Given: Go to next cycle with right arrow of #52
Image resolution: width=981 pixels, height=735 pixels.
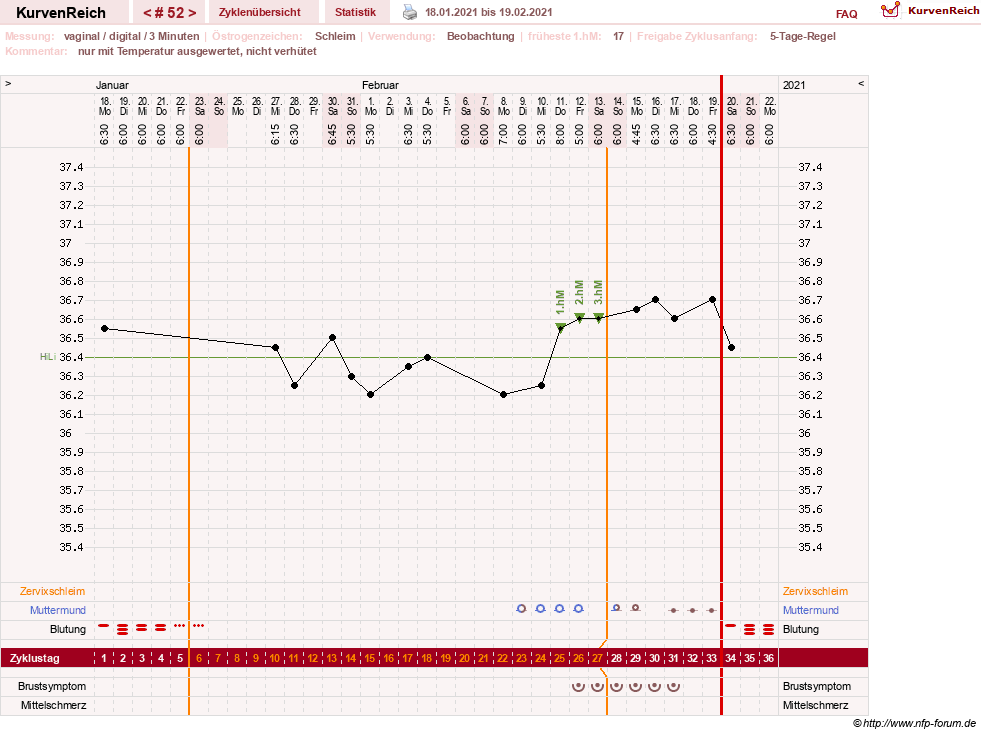Looking at the screenshot, I should [192, 13].
